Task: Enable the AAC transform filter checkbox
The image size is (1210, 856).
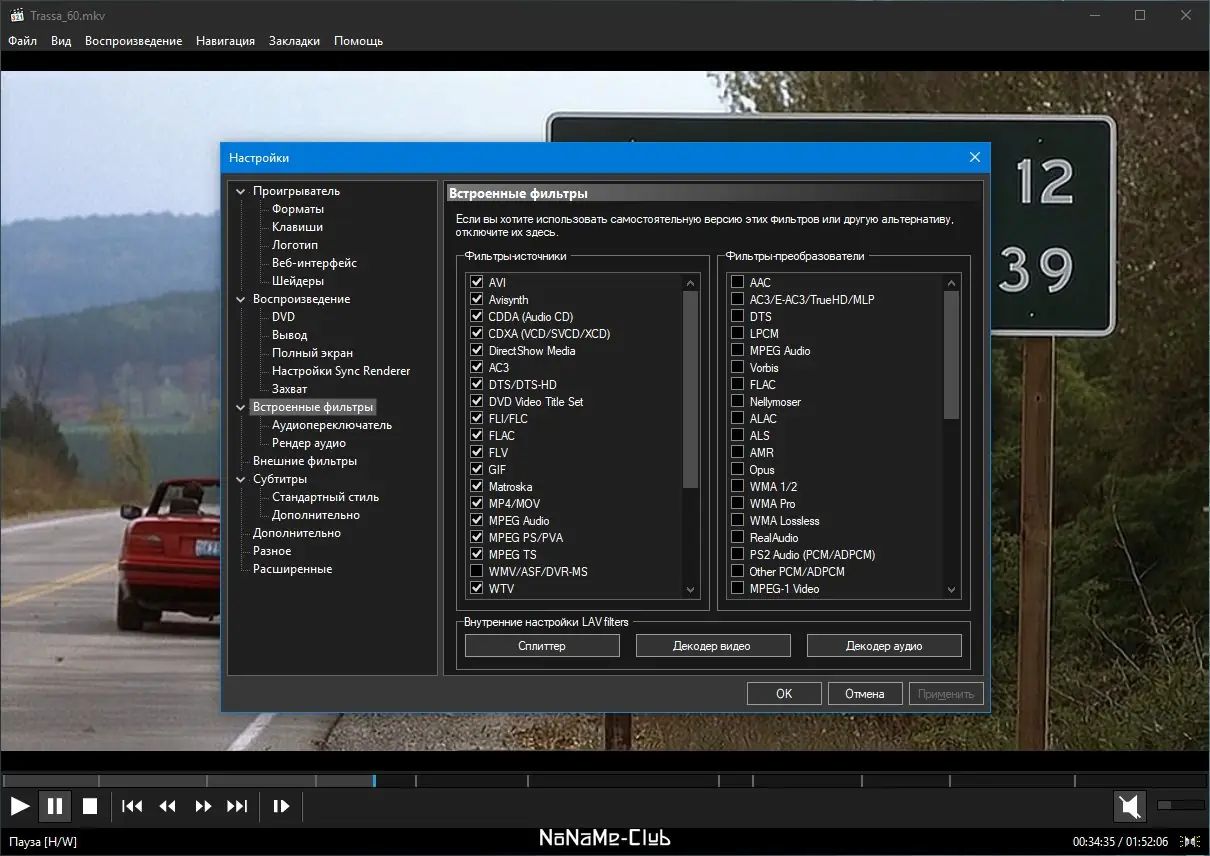Action: pyautogui.click(x=738, y=283)
